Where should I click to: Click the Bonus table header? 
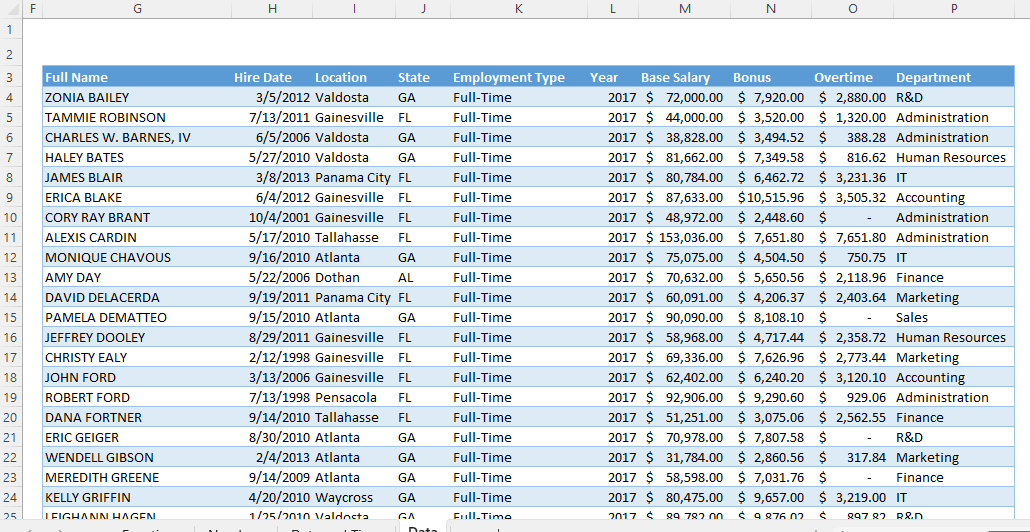pyautogui.click(x=771, y=78)
